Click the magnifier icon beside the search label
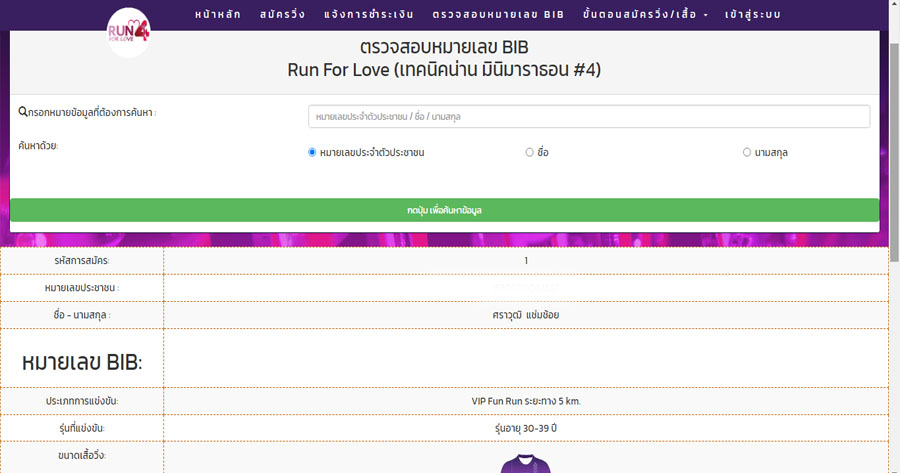 (x=23, y=112)
